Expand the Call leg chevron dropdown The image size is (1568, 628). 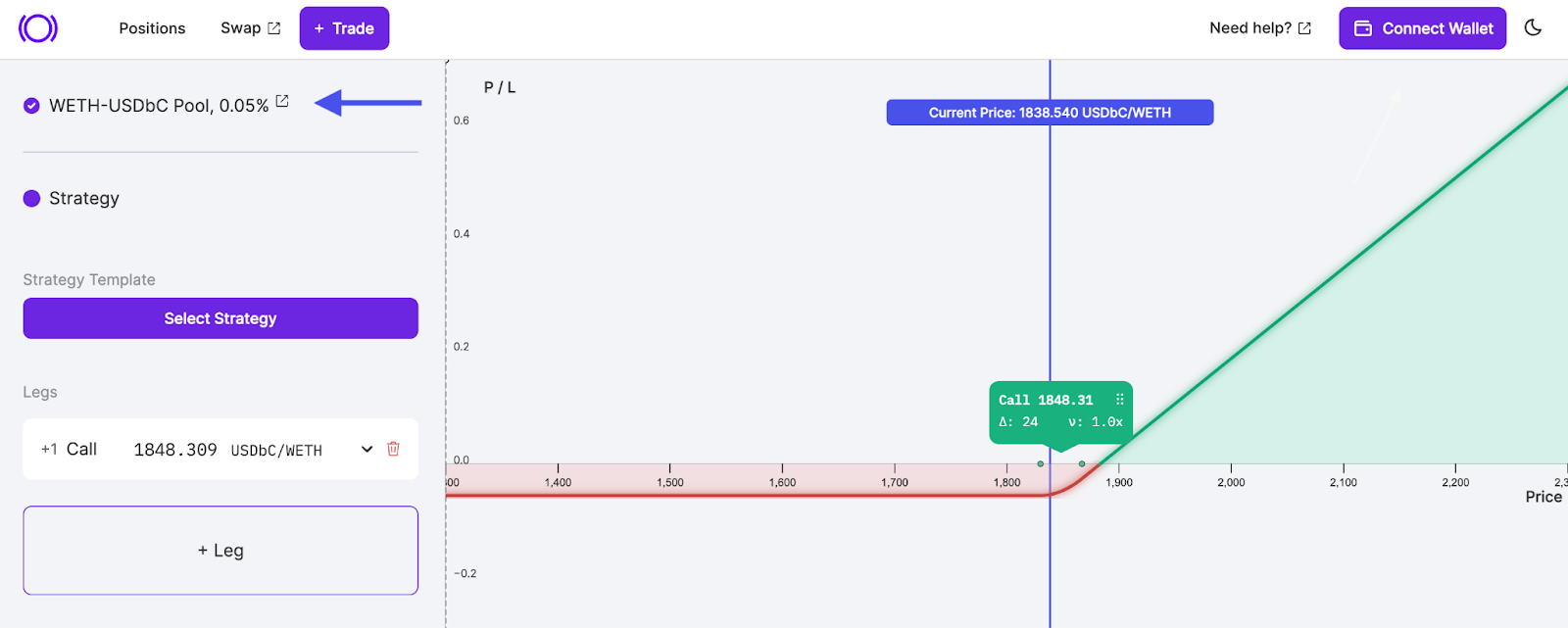click(x=367, y=449)
